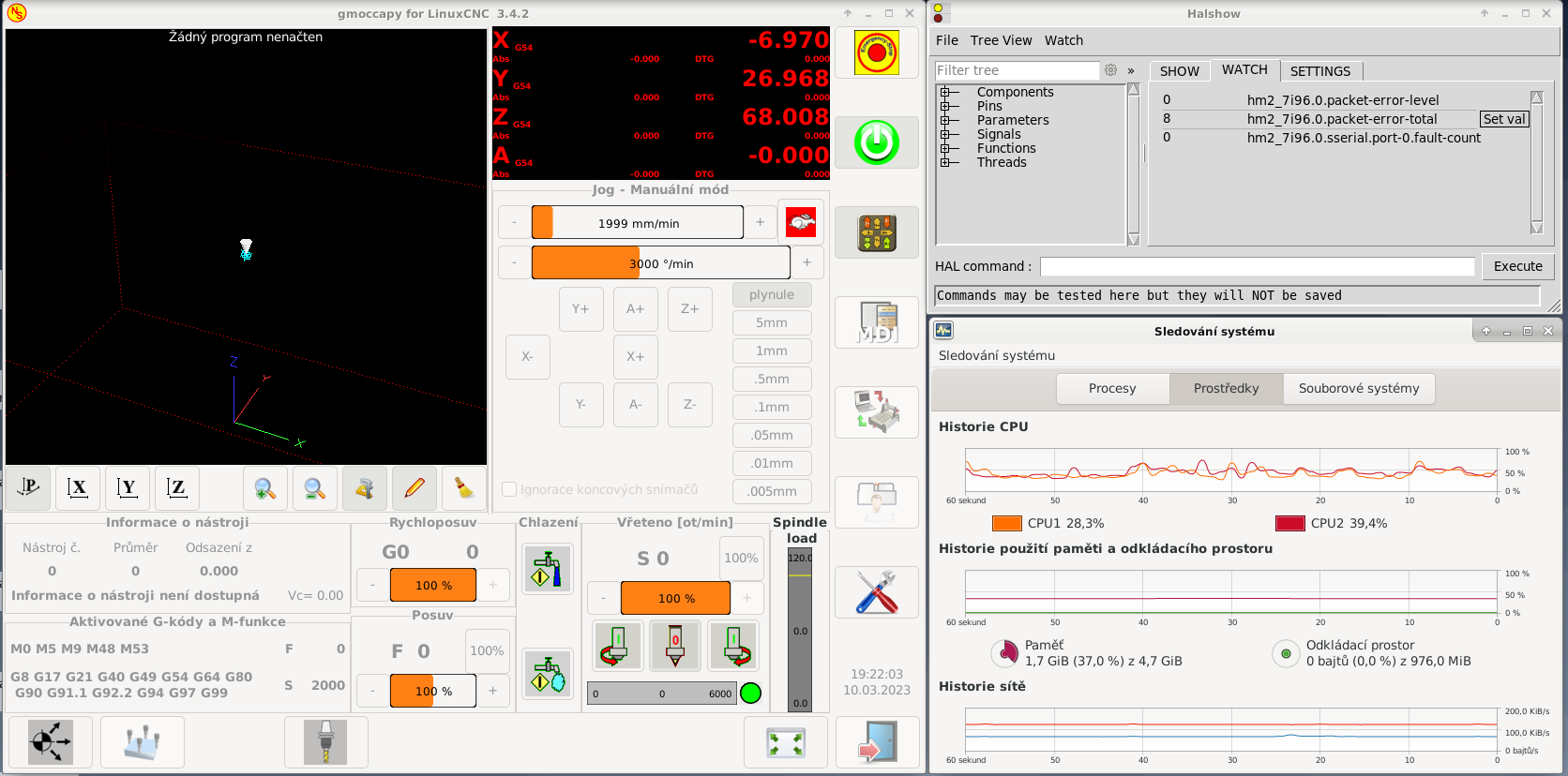Image resolution: width=1568 pixels, height=776 pixels.
Task: Start spindle reverse
Action: [x=618, y=646]
